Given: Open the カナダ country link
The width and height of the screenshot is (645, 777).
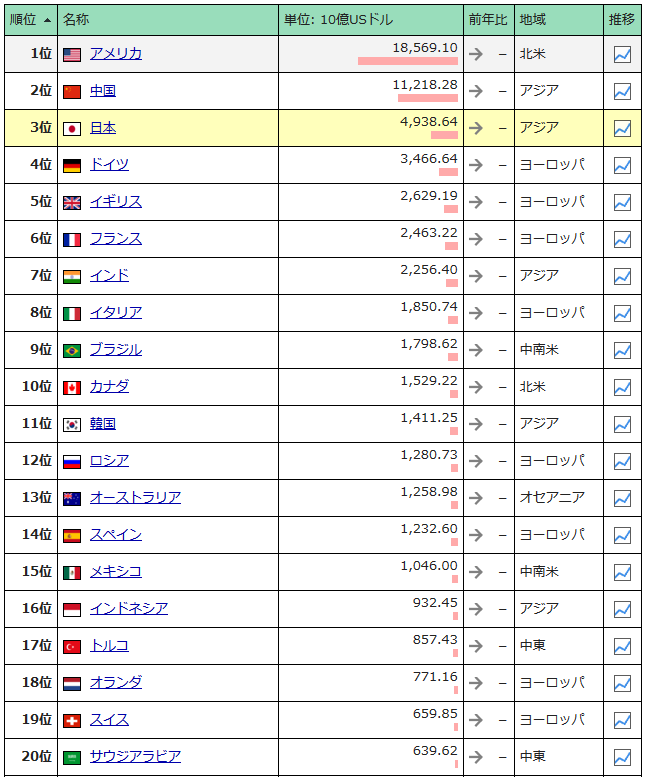Looking at the screenshot, I should [109, 387].
